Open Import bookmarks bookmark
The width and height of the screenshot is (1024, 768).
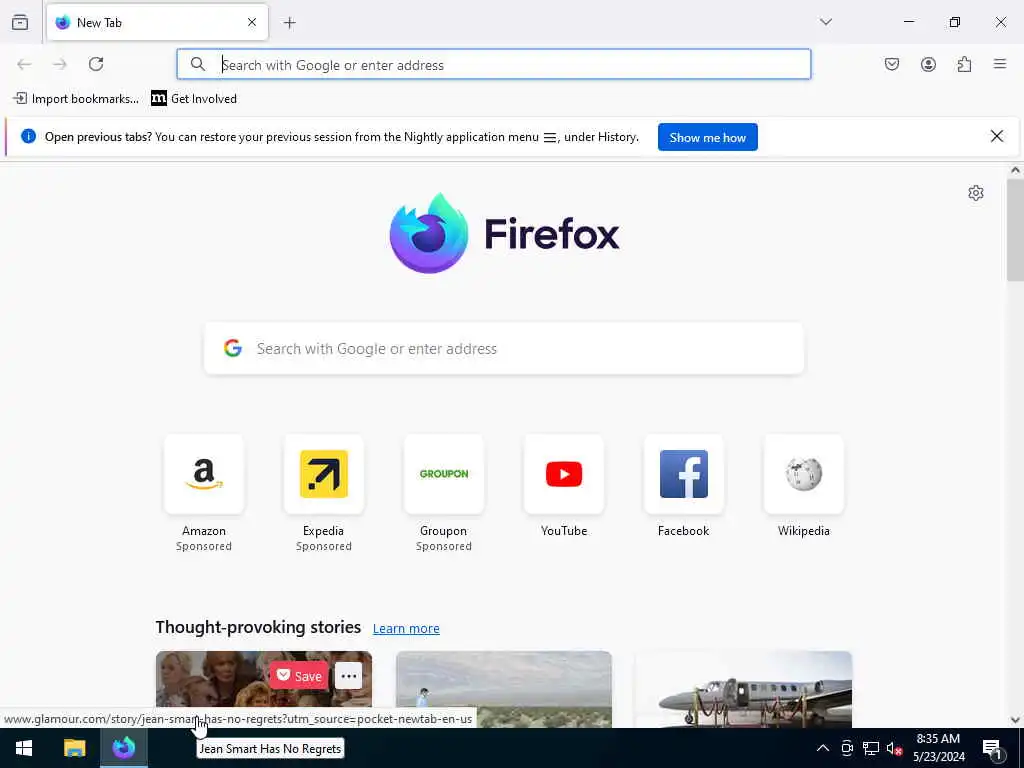(76, 99)
